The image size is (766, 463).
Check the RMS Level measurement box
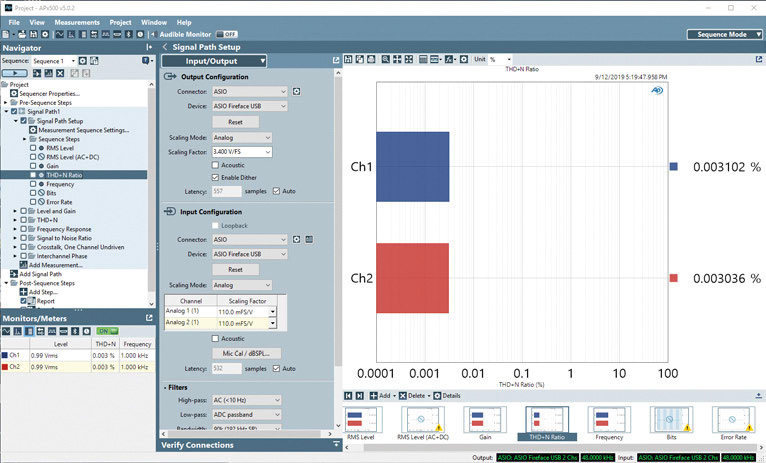(x=33, y=148)
